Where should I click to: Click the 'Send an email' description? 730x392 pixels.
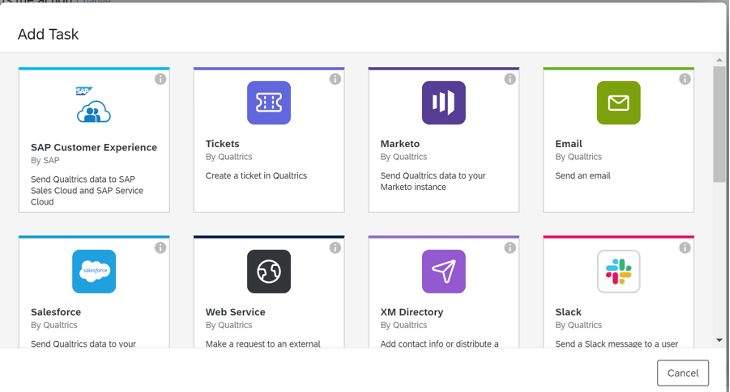582,176
